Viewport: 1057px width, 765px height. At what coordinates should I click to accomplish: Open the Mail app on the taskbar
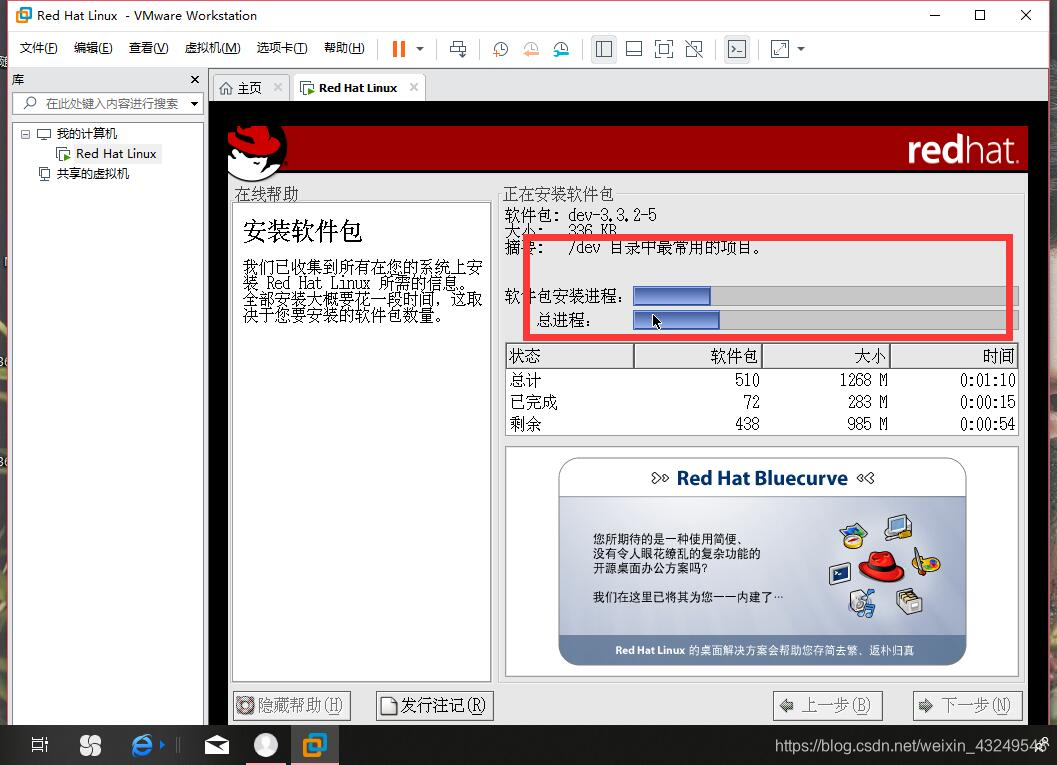[x=216, y=745]
